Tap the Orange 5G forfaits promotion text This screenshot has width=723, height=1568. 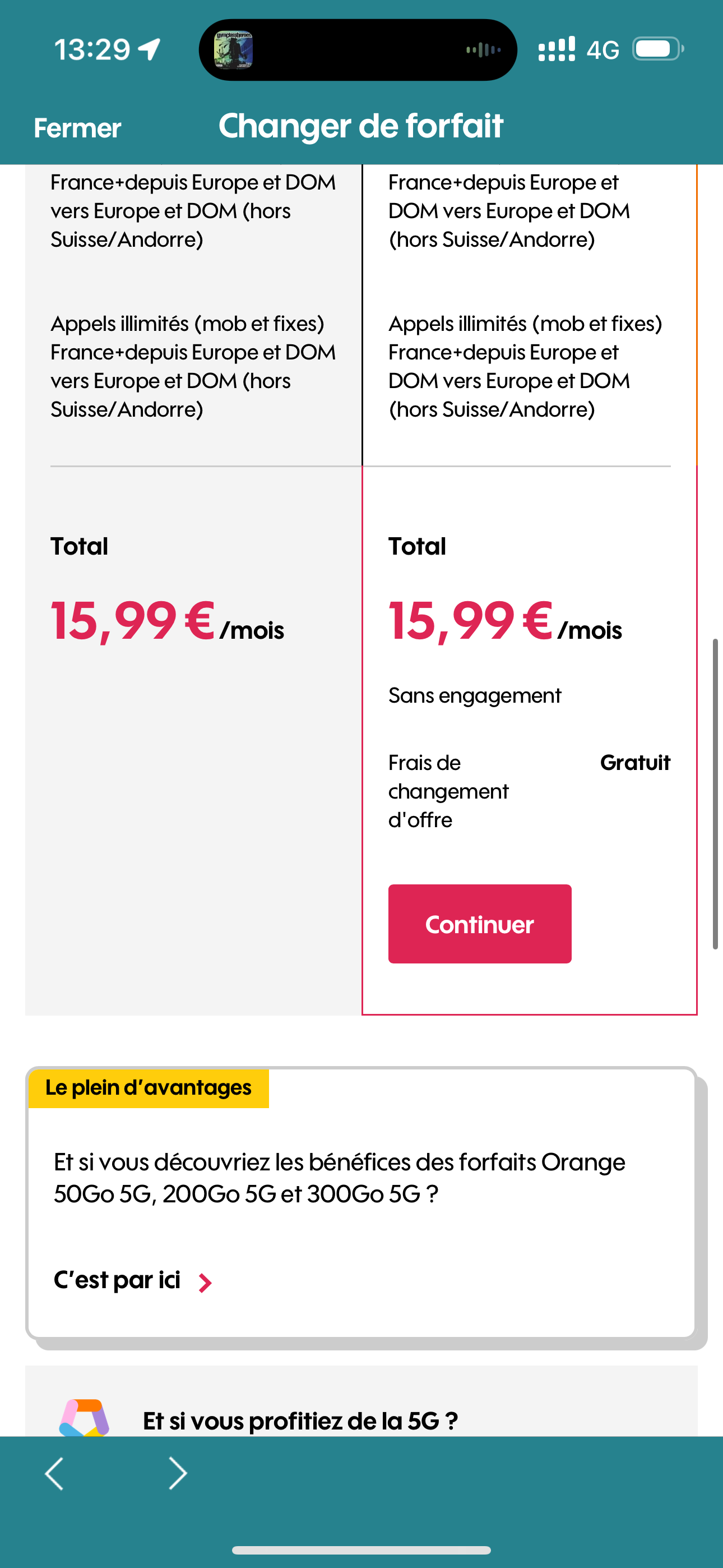point(339,1177)
